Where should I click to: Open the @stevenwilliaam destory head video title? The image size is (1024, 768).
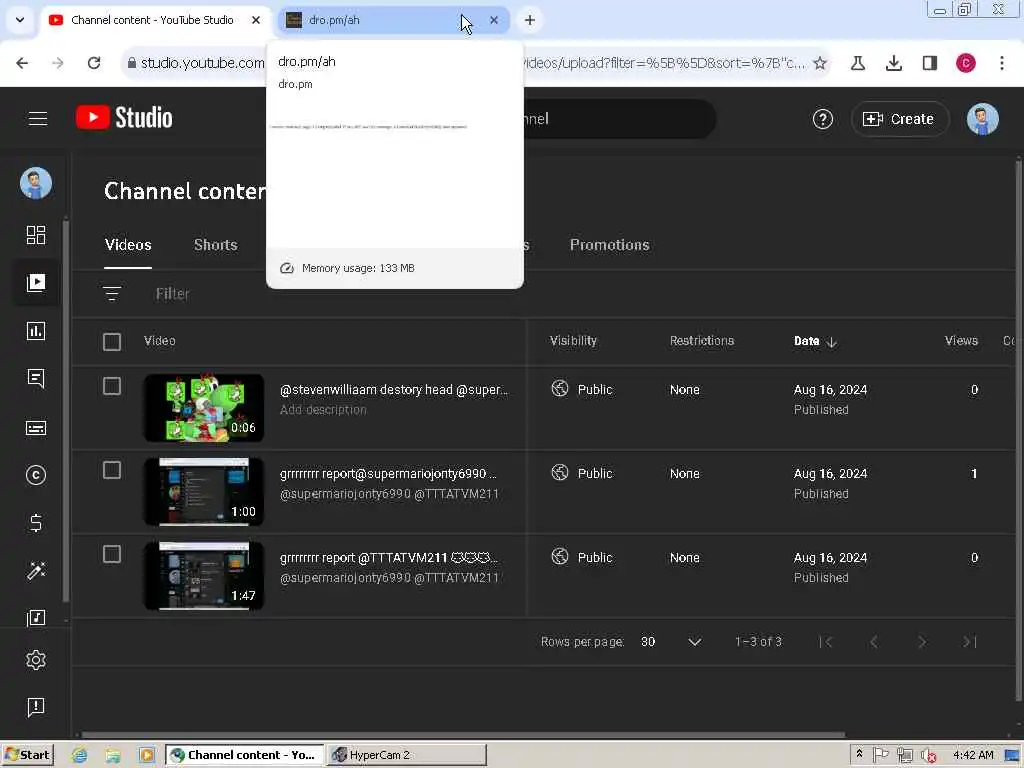coord(394,390)
